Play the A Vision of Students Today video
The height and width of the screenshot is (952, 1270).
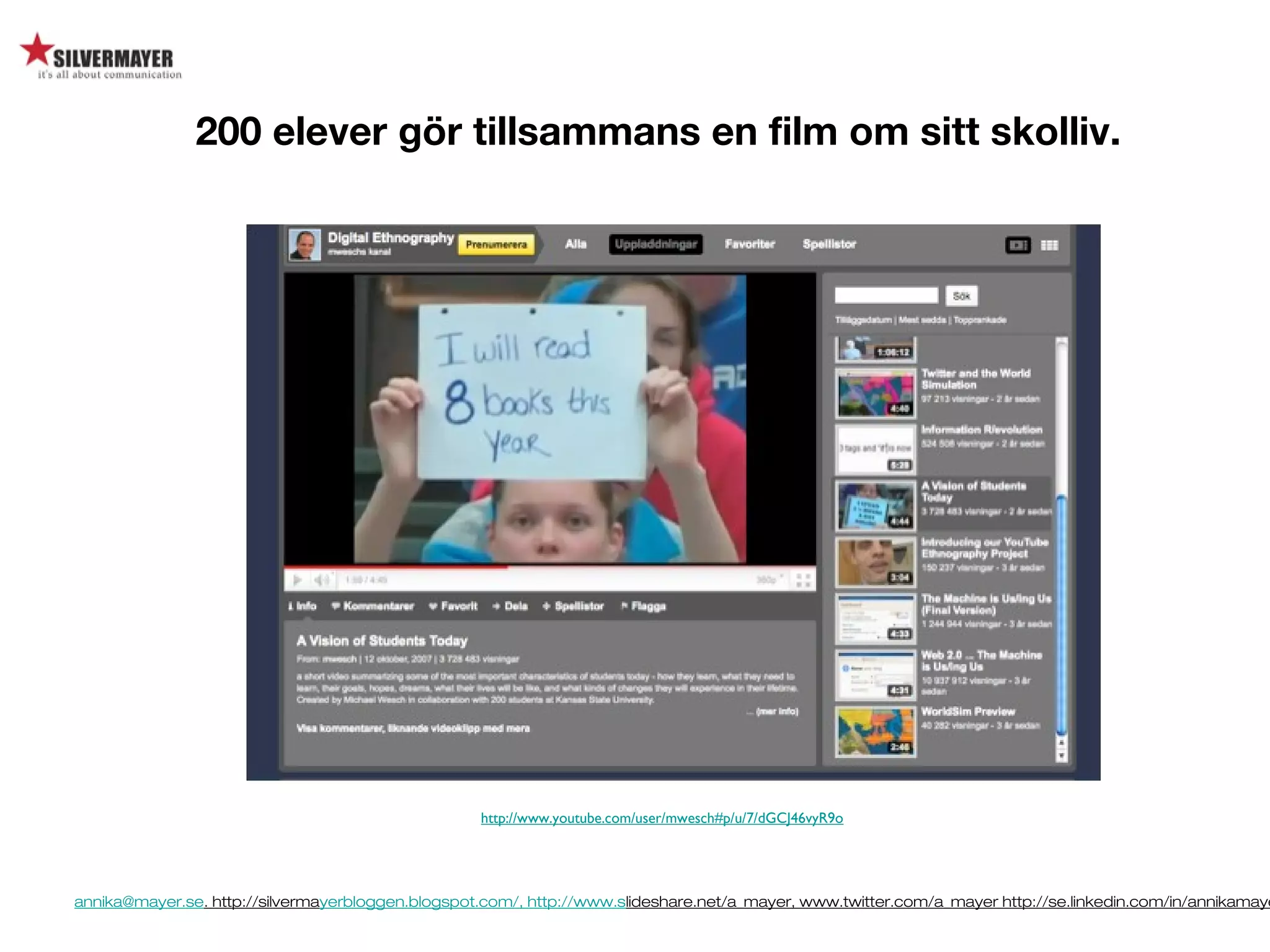297,580
